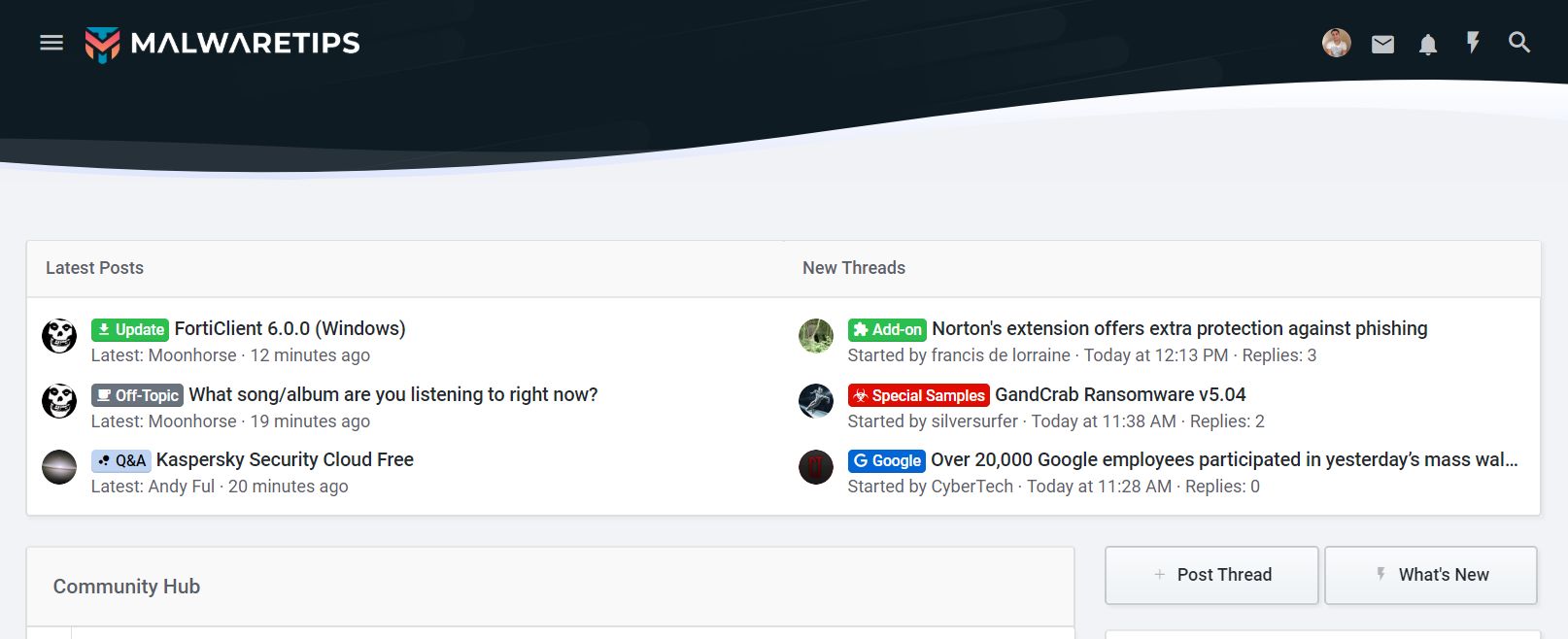
Task: Open Norton's extension phishing protection thread
Action: pyautogui.click(x=1179, y=328)
